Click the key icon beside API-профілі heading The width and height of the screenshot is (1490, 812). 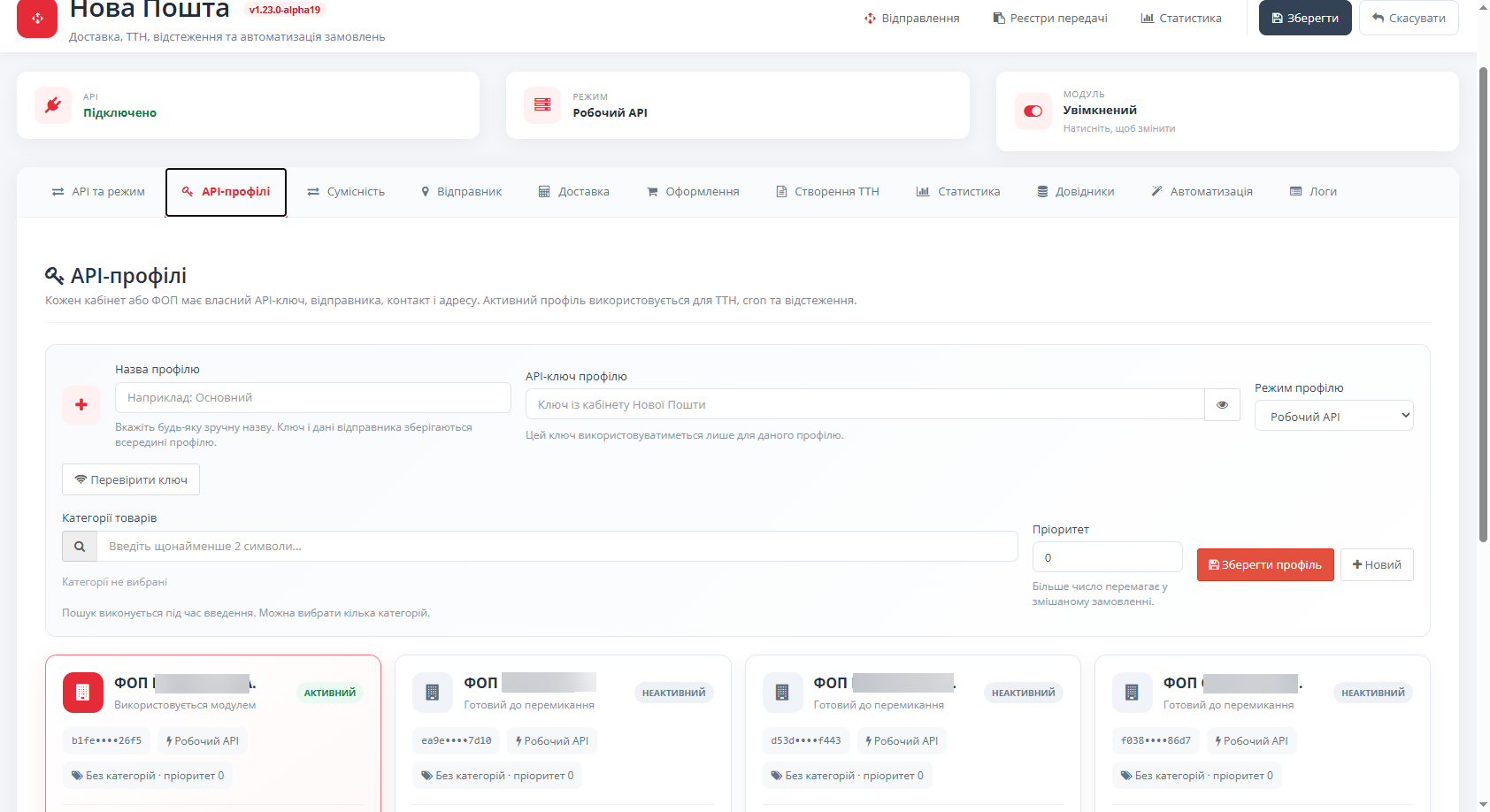[55, 276]
